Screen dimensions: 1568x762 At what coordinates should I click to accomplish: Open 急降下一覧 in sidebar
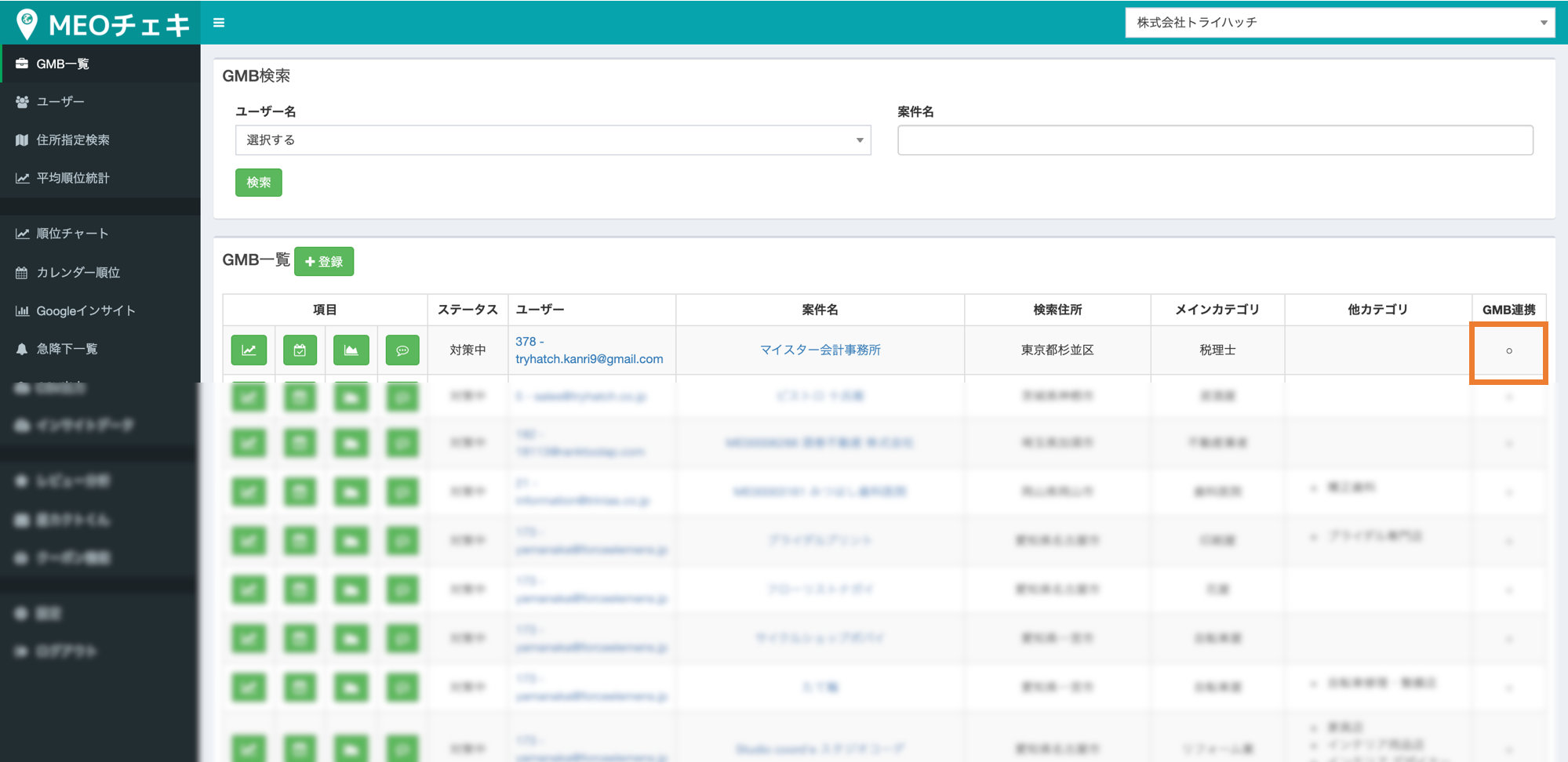point(100,349)
